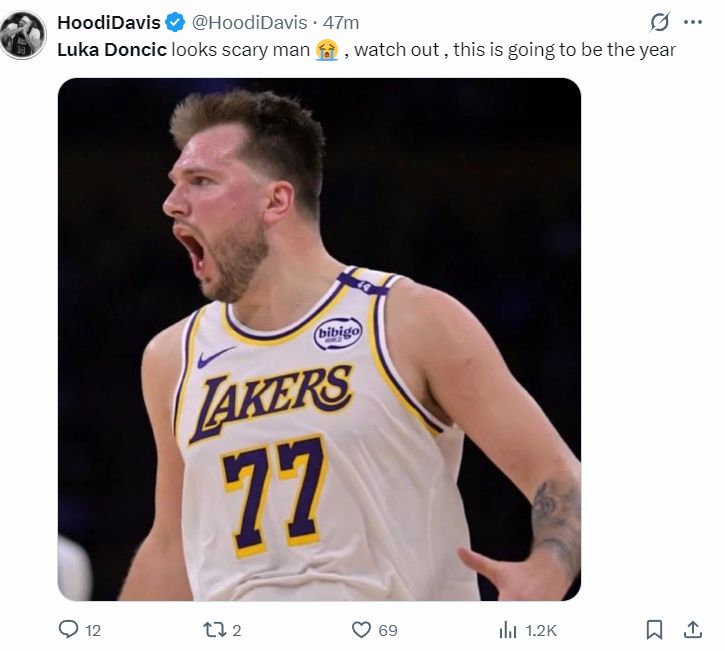Open the 47m timestamp link
This screenshot has width=725, height=651.
click(341, 23)
